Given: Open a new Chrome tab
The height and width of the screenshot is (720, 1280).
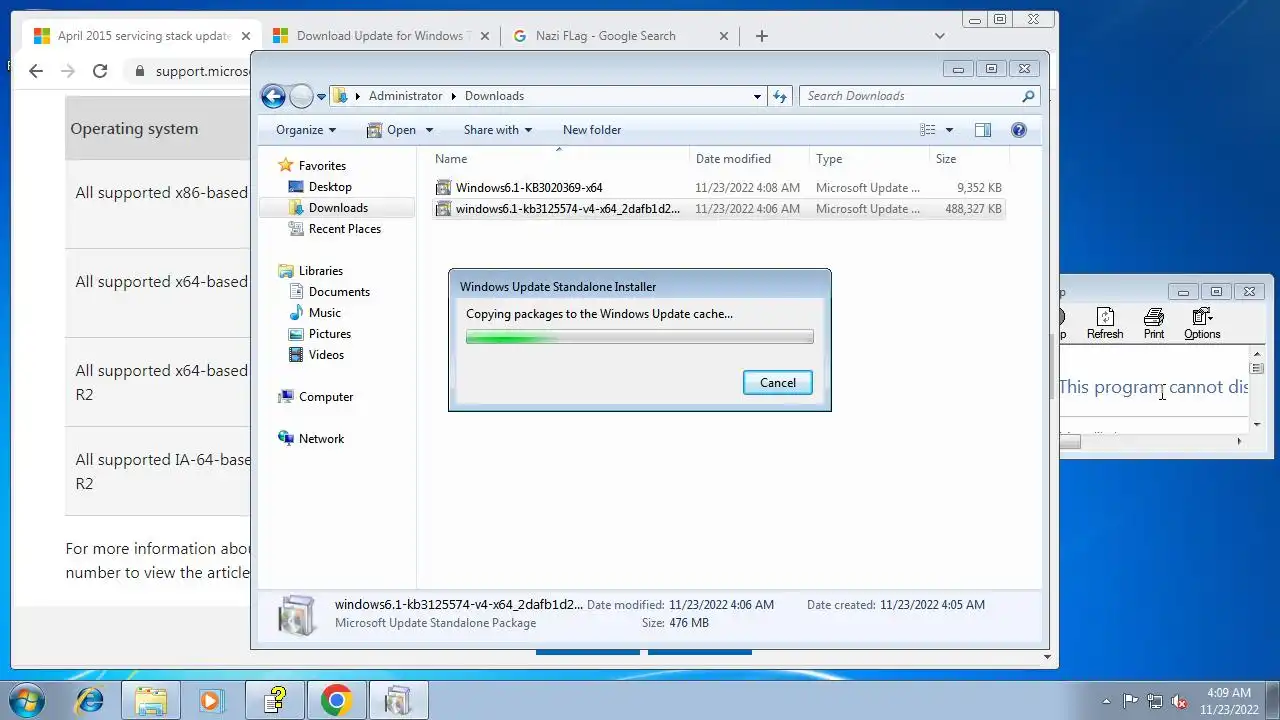Looking at the screenshot, I should tap(762, 36).
